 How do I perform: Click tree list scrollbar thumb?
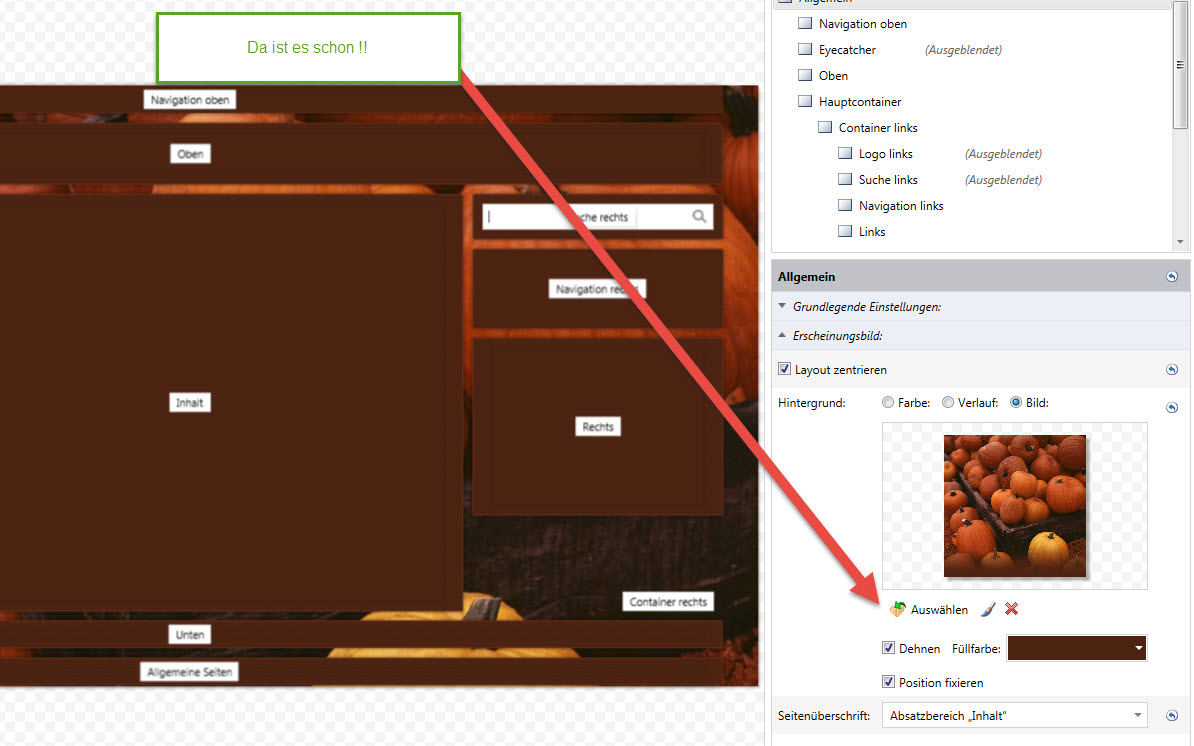1180,65
